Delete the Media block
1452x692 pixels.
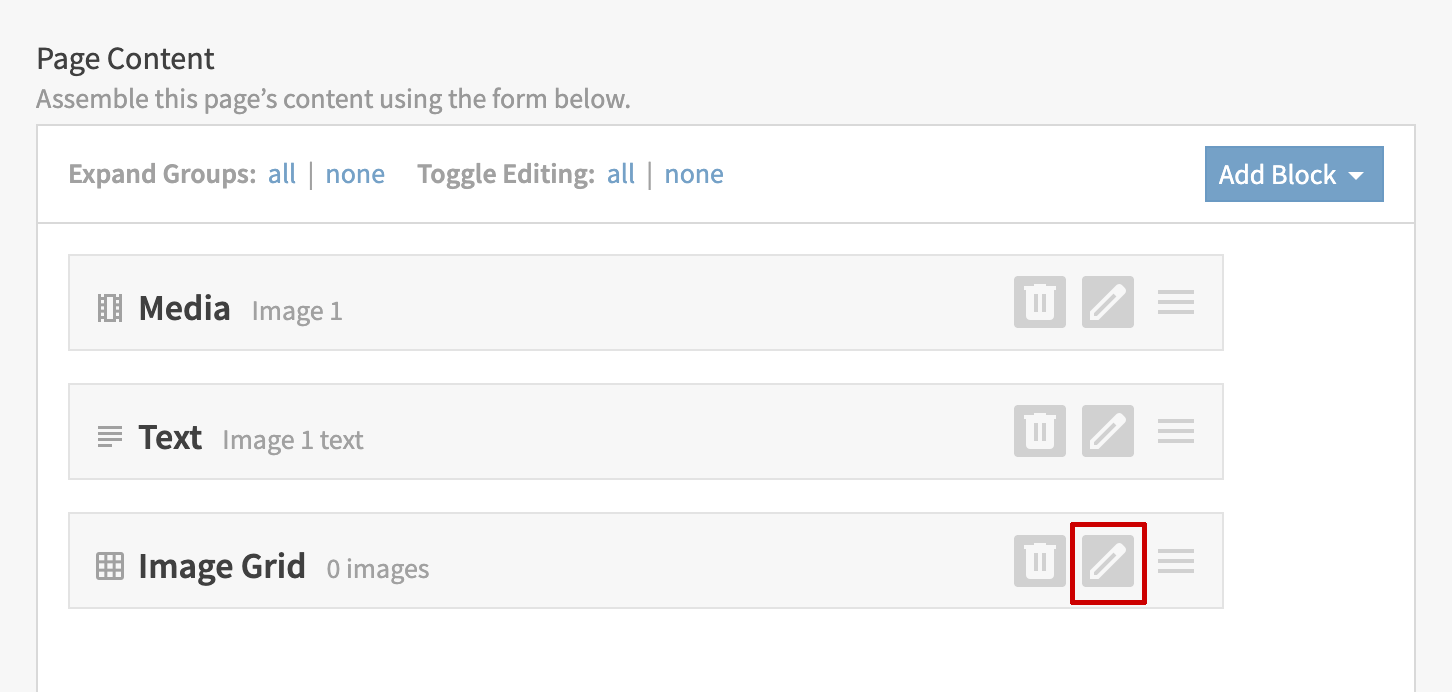pos(1040,302)
